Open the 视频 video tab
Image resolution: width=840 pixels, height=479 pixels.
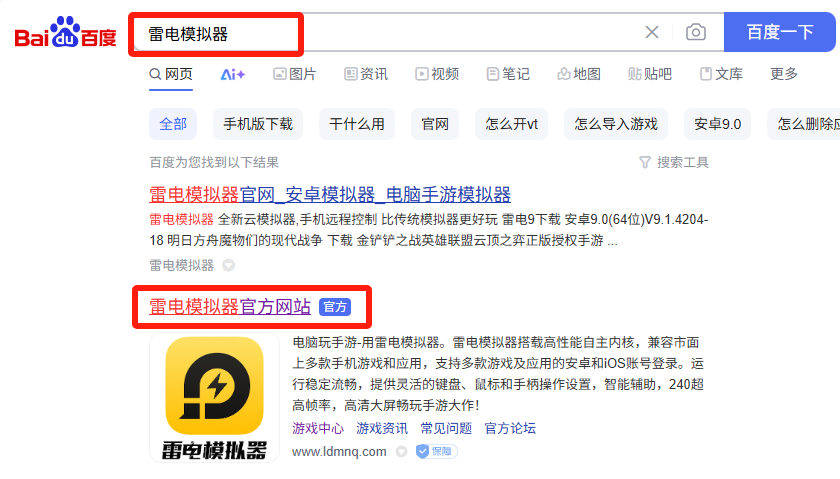[x=437, y=74]
